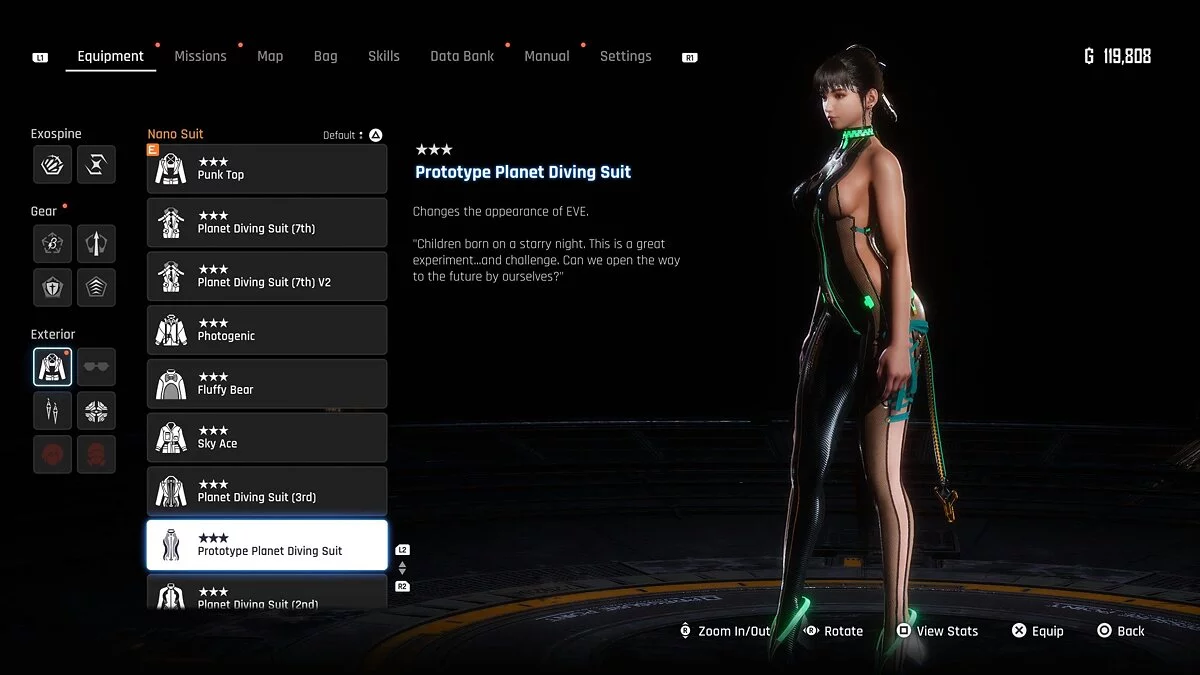Go to the Data Bank tab
The height and width of the screenshot is (675, 1200).
pos(462,56)
